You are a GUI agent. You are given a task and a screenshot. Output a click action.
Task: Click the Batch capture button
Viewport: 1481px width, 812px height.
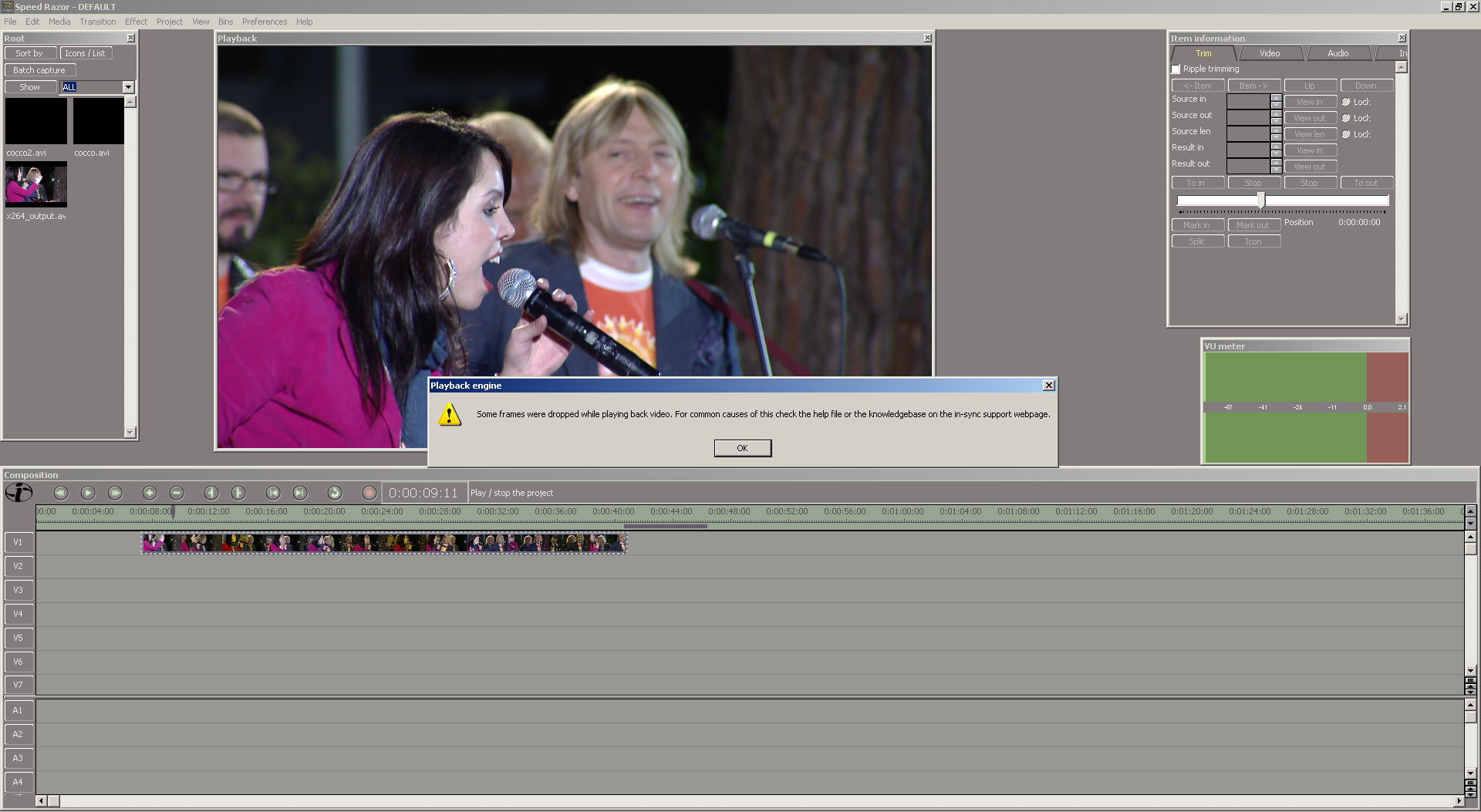40,70
